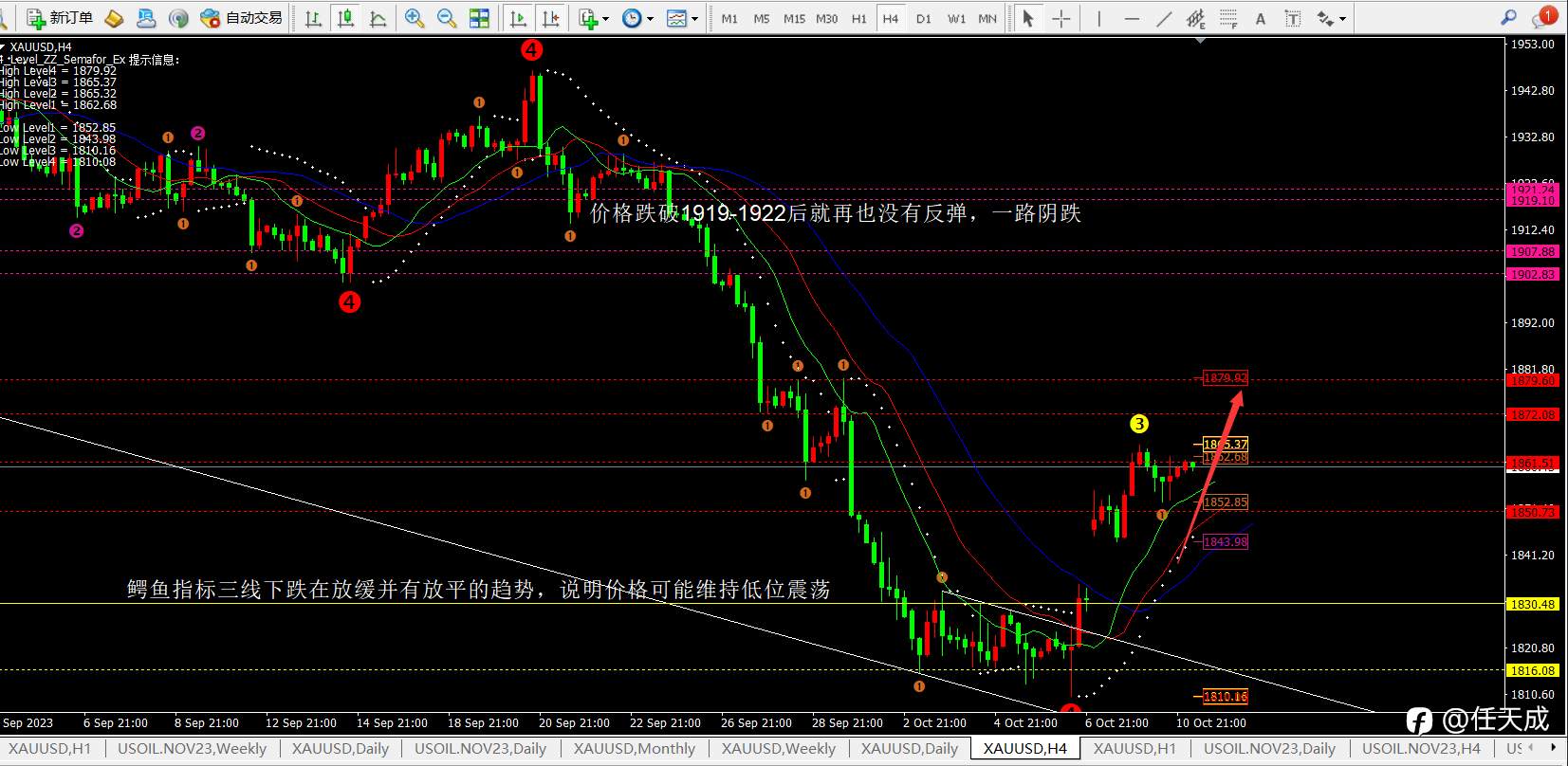Toggle chart auto scroll
The height and width of the screenshot is (766, 1568).
518,18
